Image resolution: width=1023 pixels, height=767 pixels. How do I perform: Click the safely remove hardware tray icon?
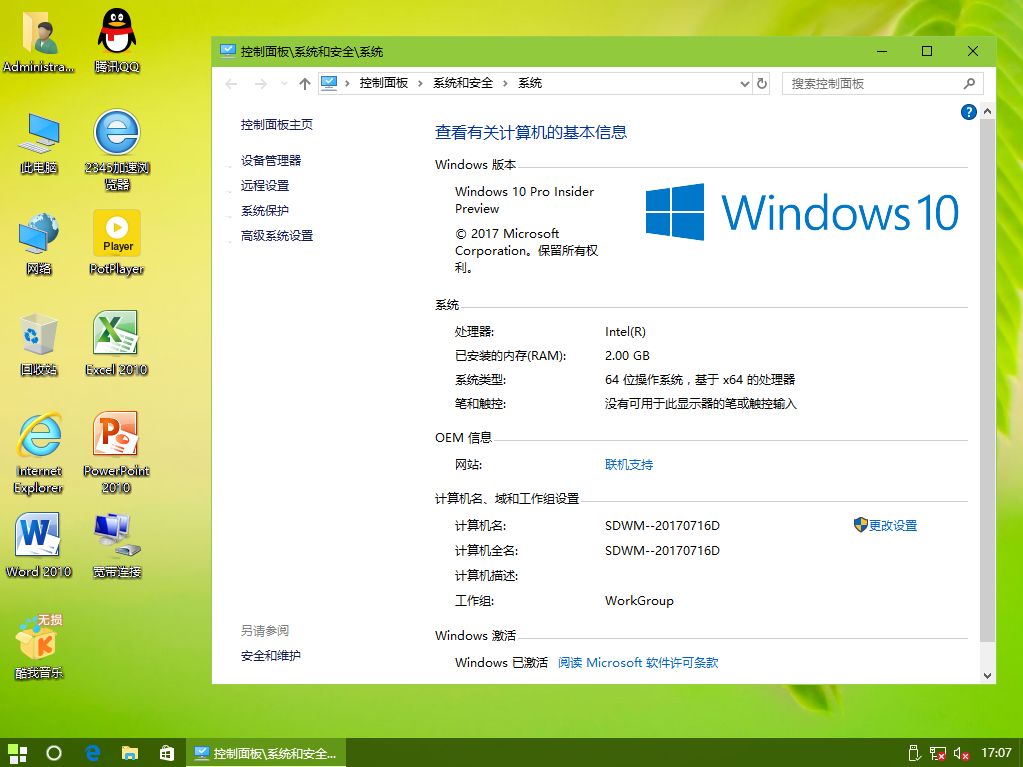tap(914, 754)
